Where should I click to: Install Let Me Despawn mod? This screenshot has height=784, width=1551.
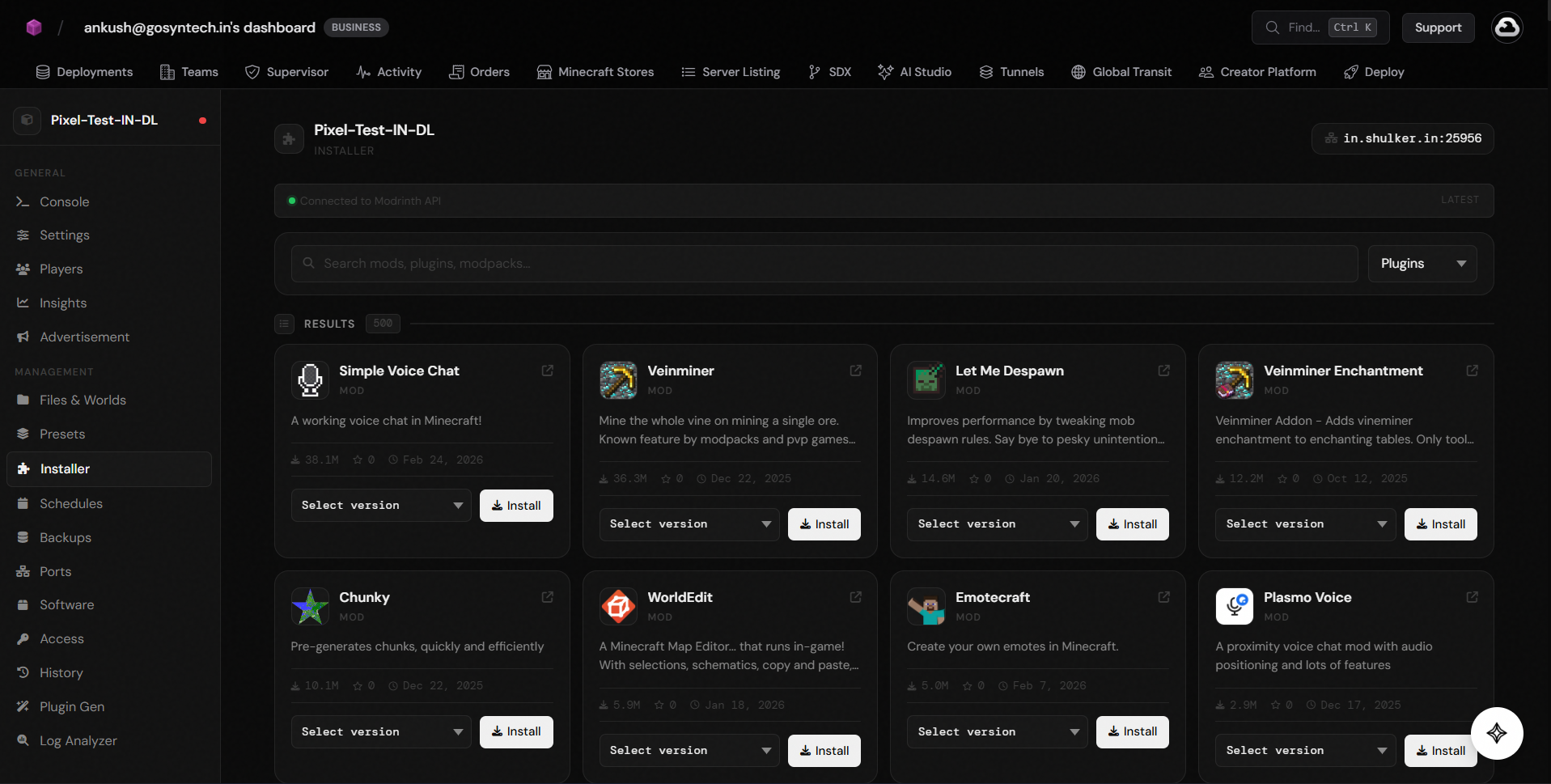pyautogui.click(x=1133, y=524)
